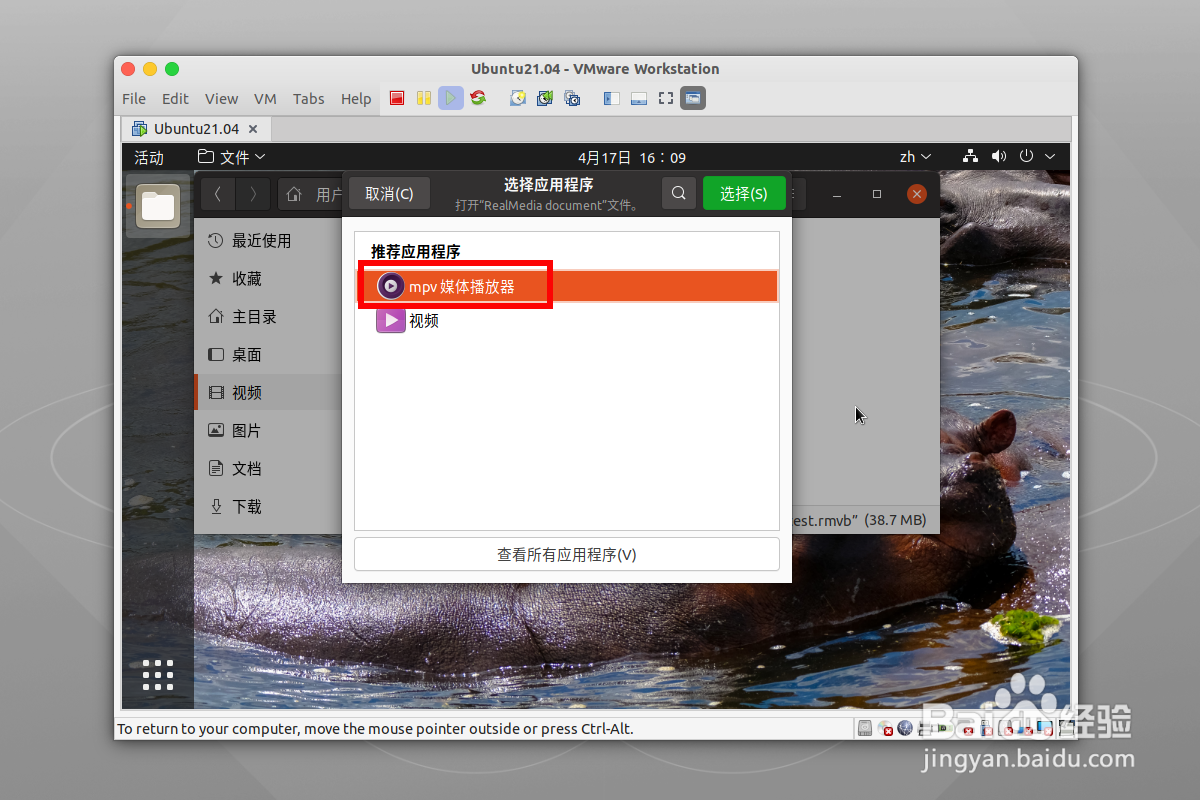The image size is (1200, 800).
Task: Open the VM menu in VMware
Action: click(265, 99)
